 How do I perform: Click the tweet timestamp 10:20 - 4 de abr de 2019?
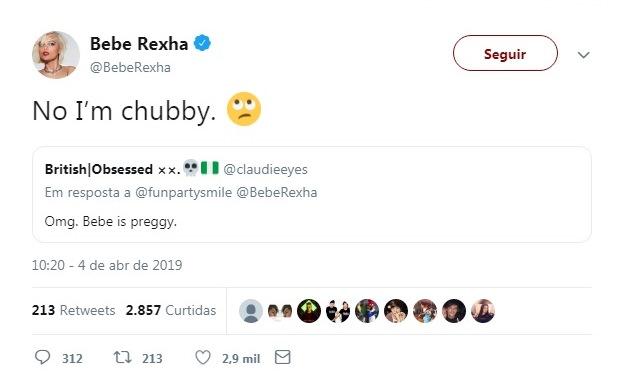tap(107, 265)
